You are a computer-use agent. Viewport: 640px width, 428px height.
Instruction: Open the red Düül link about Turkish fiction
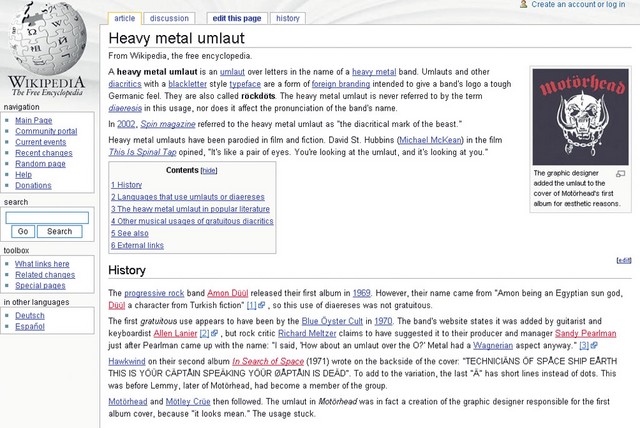tap(116, 305)
